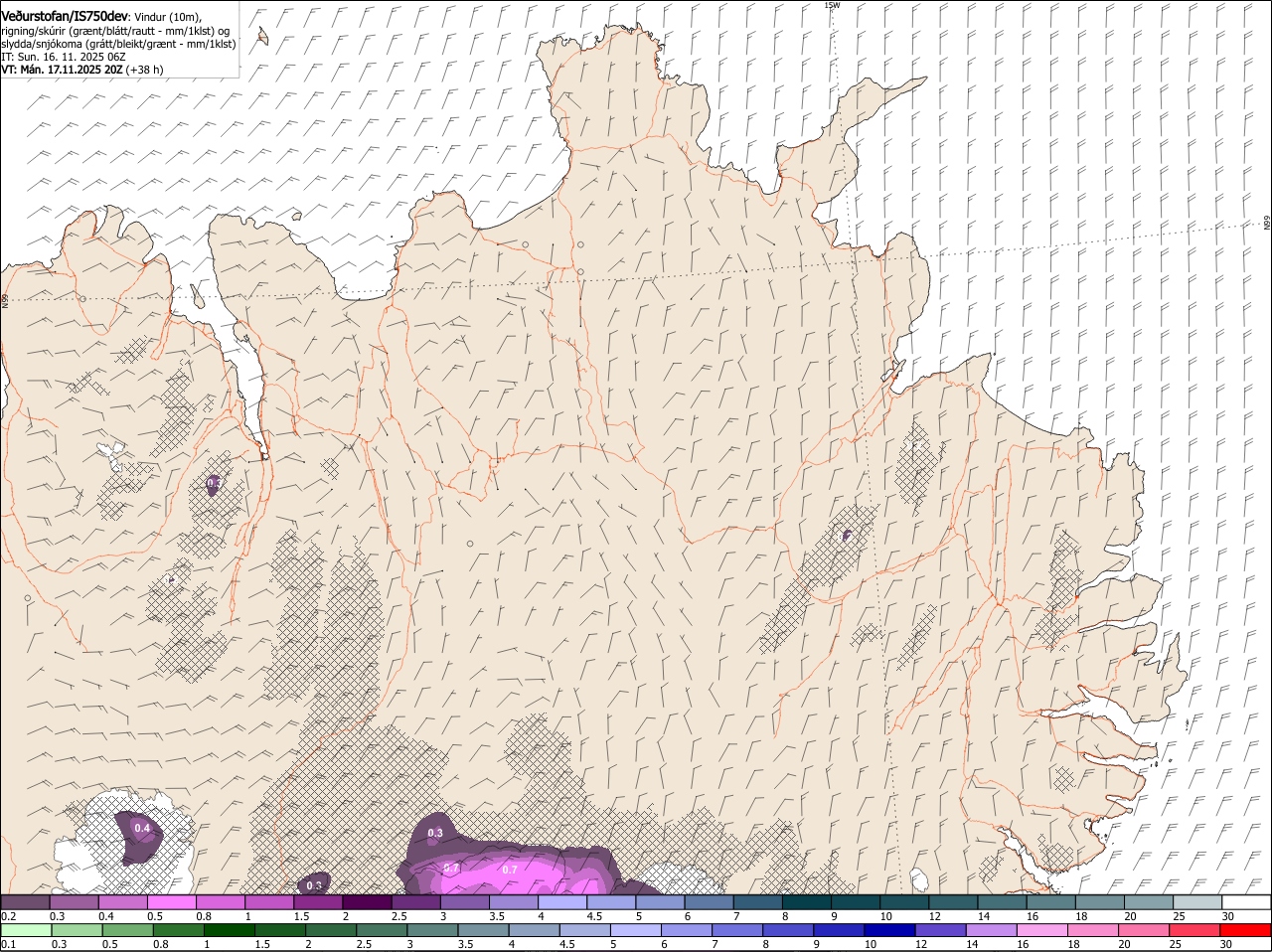1272x952 pixels.
Task: Pick the snow legend swatch between 2 and 2.5
Action: click(x=367, y=902)
